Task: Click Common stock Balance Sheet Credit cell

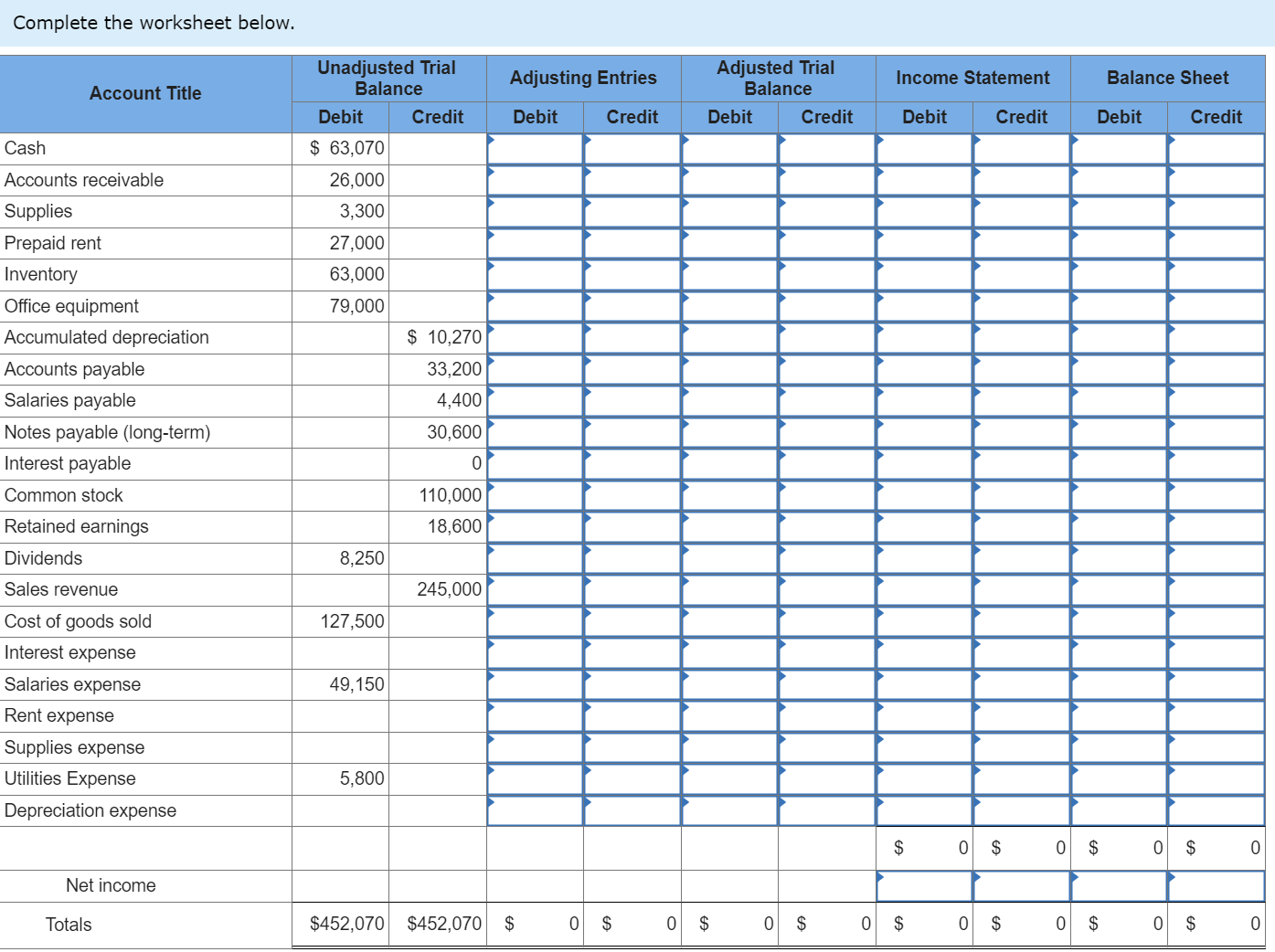Action: [x=1217, y=495]
